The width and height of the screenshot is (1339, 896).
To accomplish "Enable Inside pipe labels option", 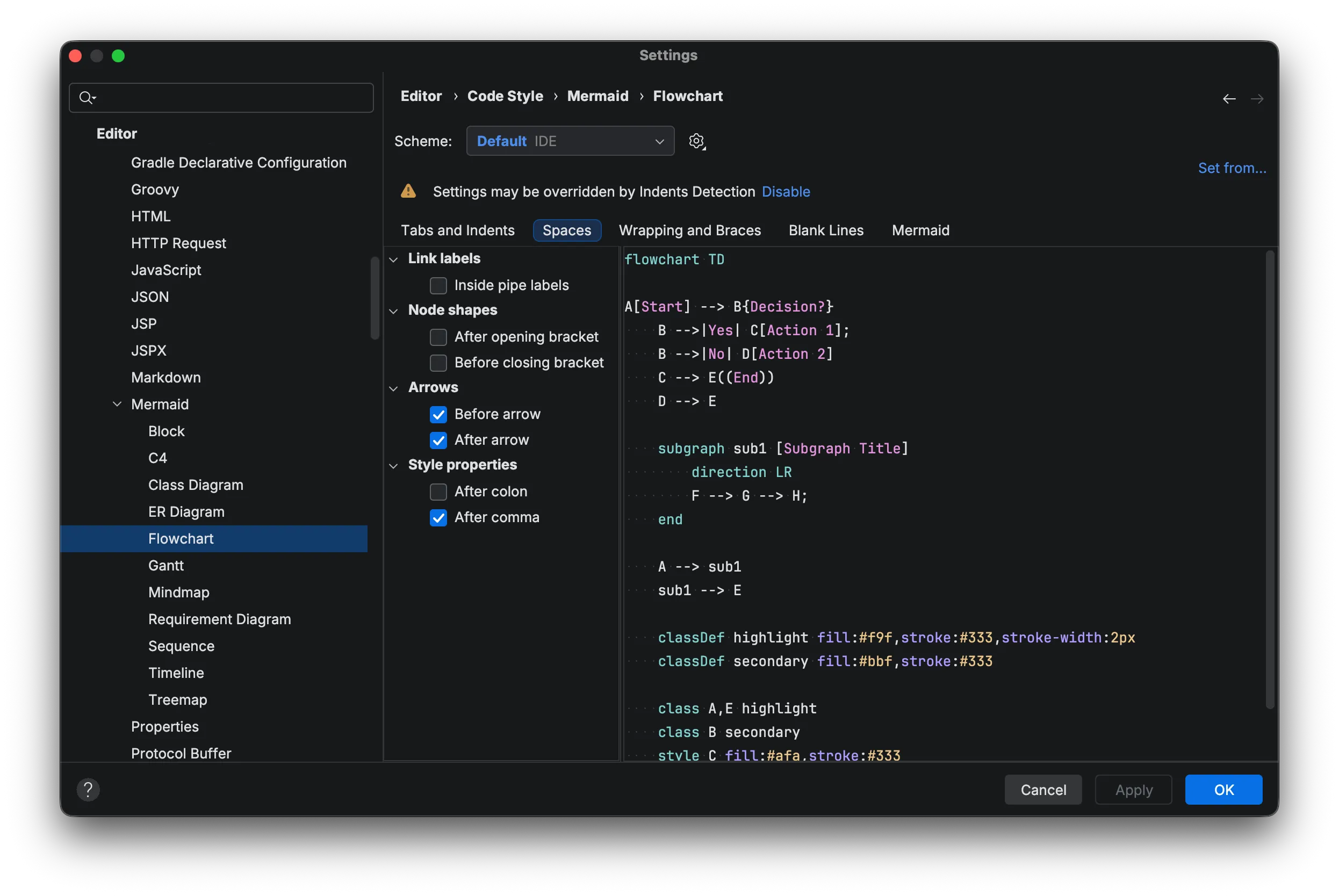I will [438, 285].
